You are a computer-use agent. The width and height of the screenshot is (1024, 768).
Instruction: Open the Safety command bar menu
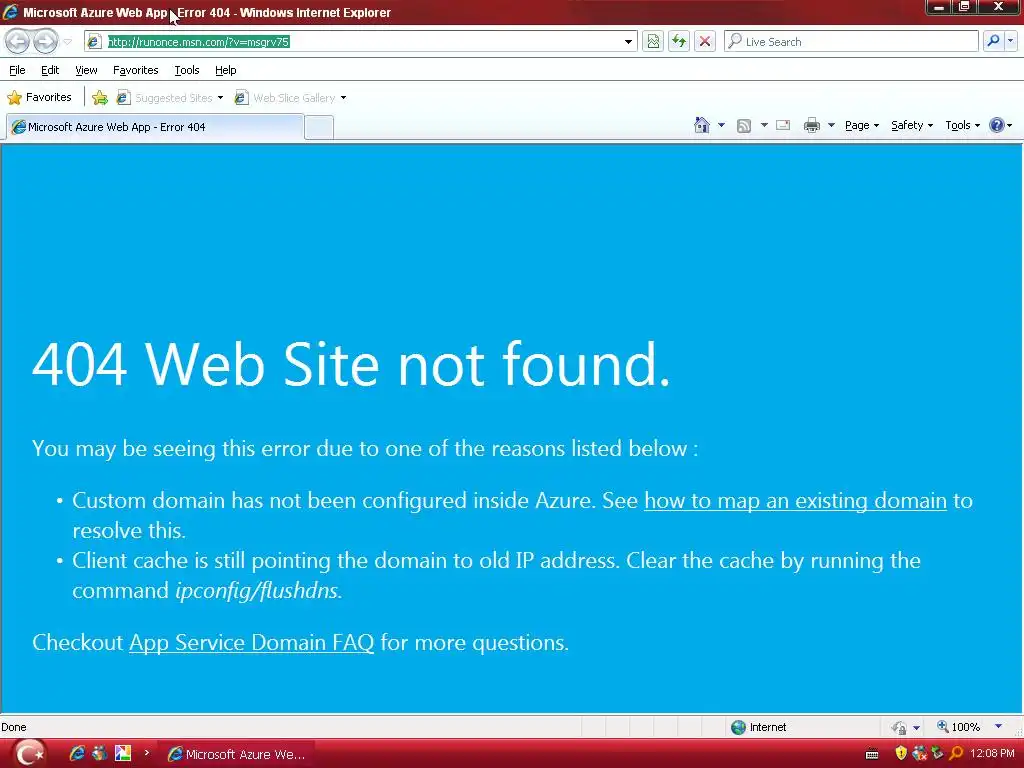click(912, 125)
